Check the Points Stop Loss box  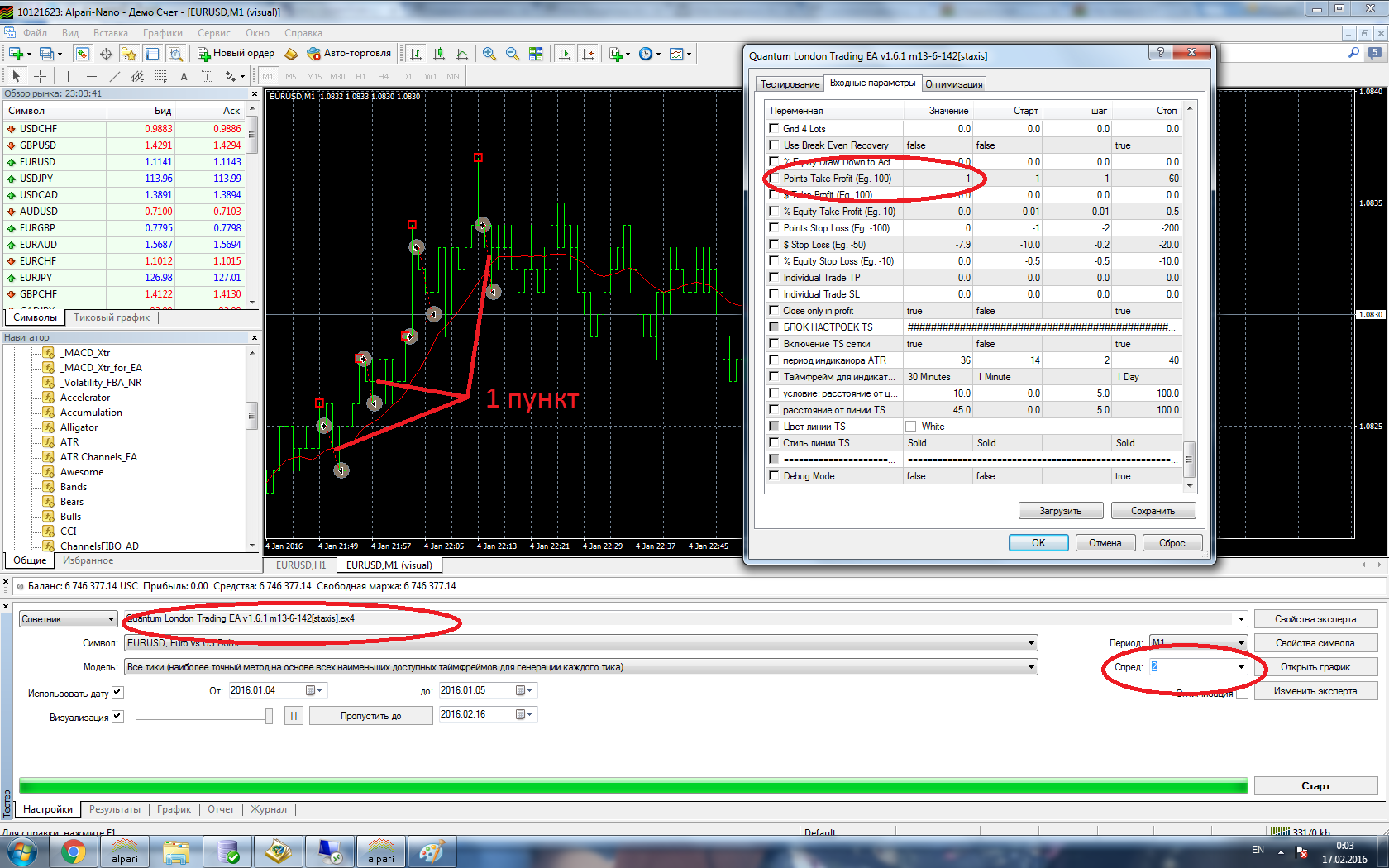[x=775, y=227]
